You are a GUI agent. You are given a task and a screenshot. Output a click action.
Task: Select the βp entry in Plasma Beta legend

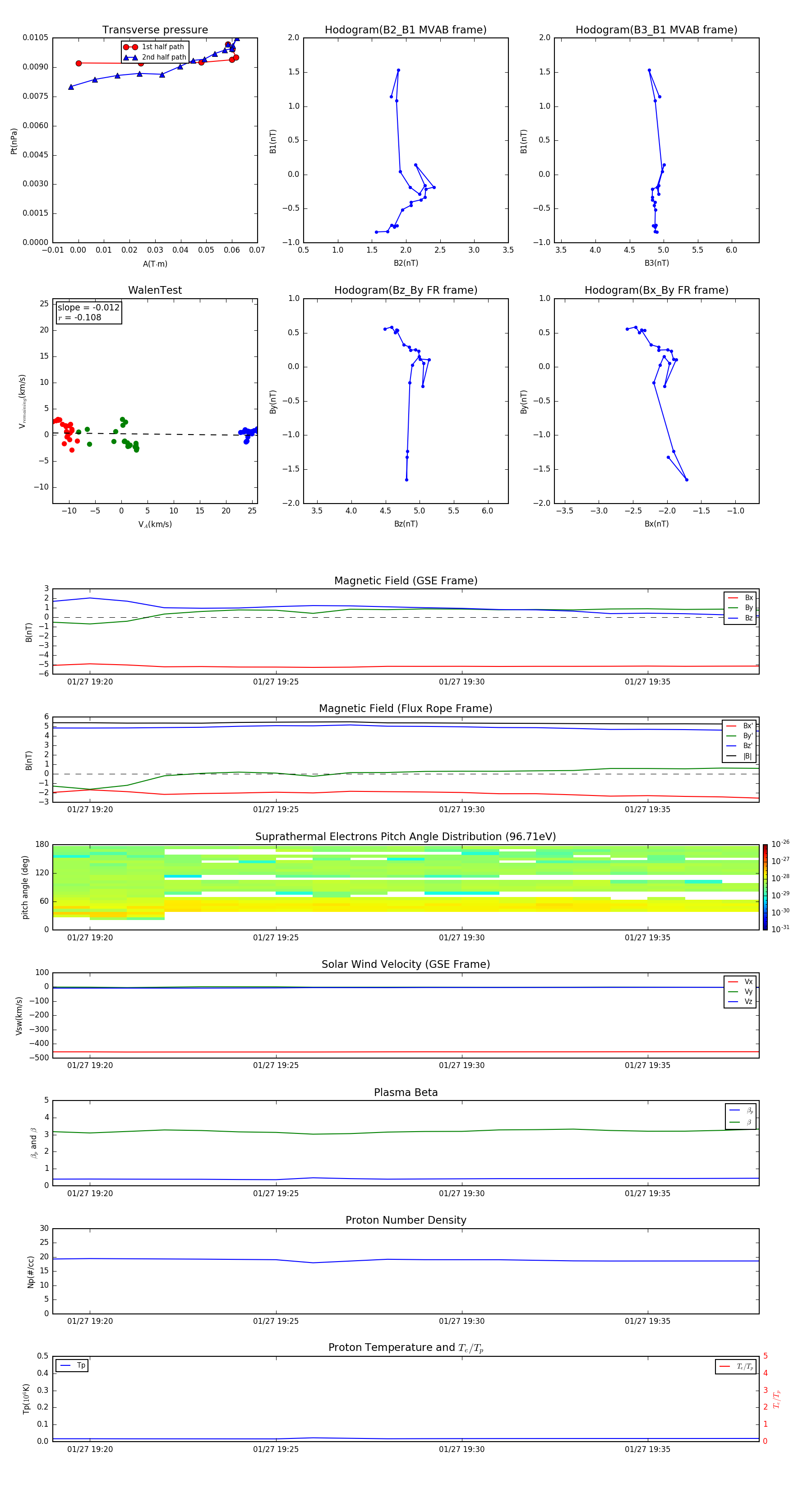[742, 1110]
